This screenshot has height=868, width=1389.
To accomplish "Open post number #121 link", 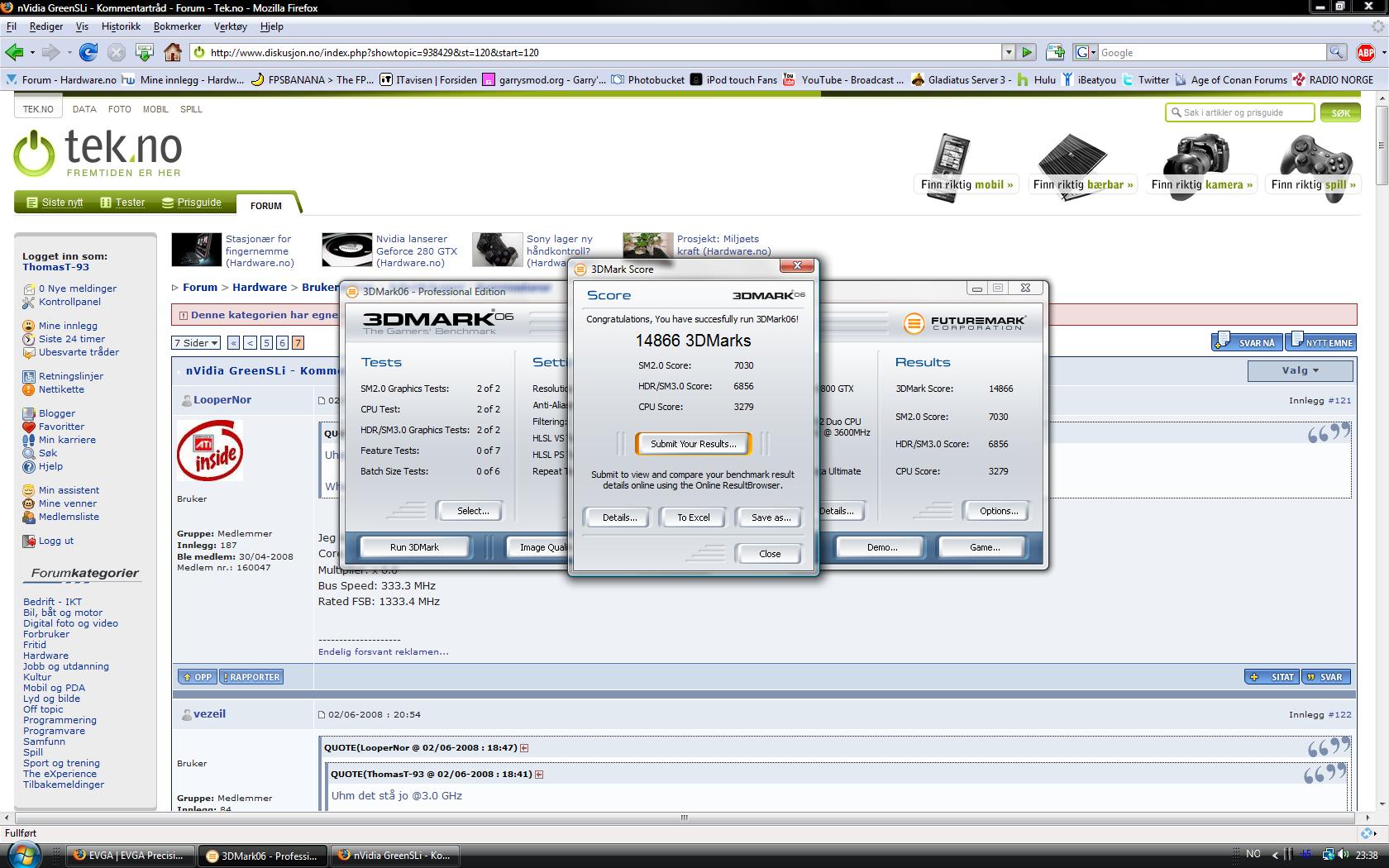I will (1339, 400).
